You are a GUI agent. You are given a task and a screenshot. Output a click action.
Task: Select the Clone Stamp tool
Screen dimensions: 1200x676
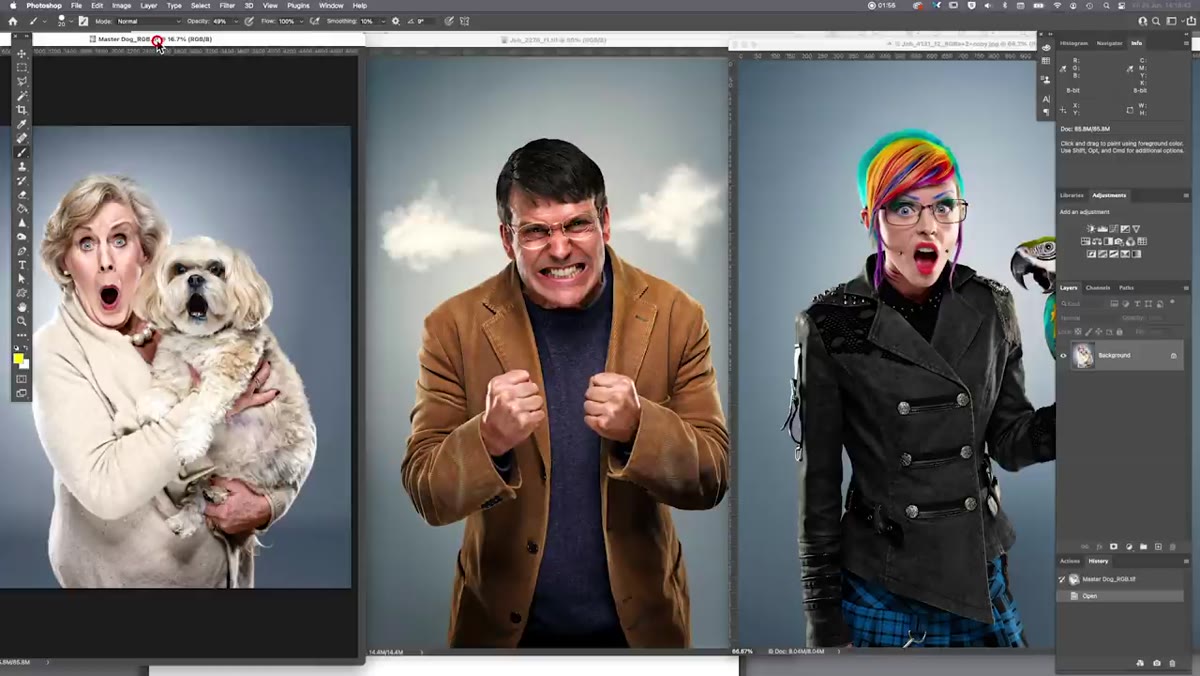[x=22, y=166]
